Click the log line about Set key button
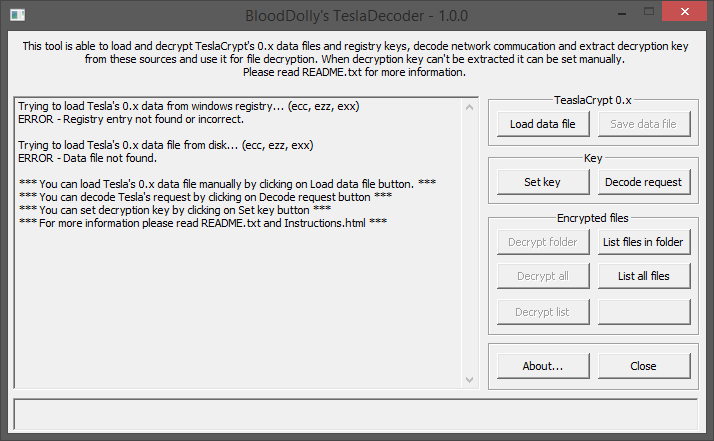 point(175,210)
